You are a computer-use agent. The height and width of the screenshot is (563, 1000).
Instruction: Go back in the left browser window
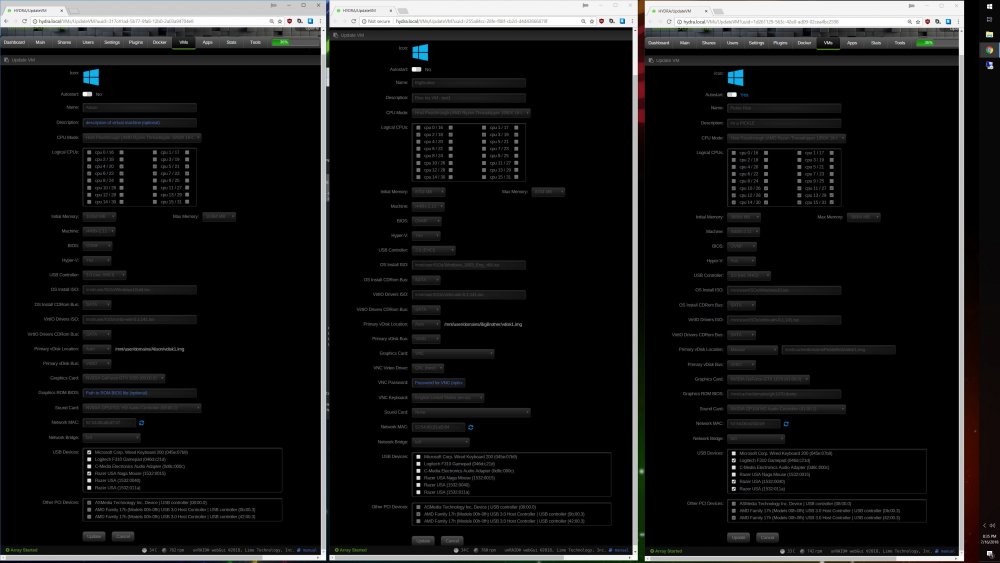click(6, 21)
